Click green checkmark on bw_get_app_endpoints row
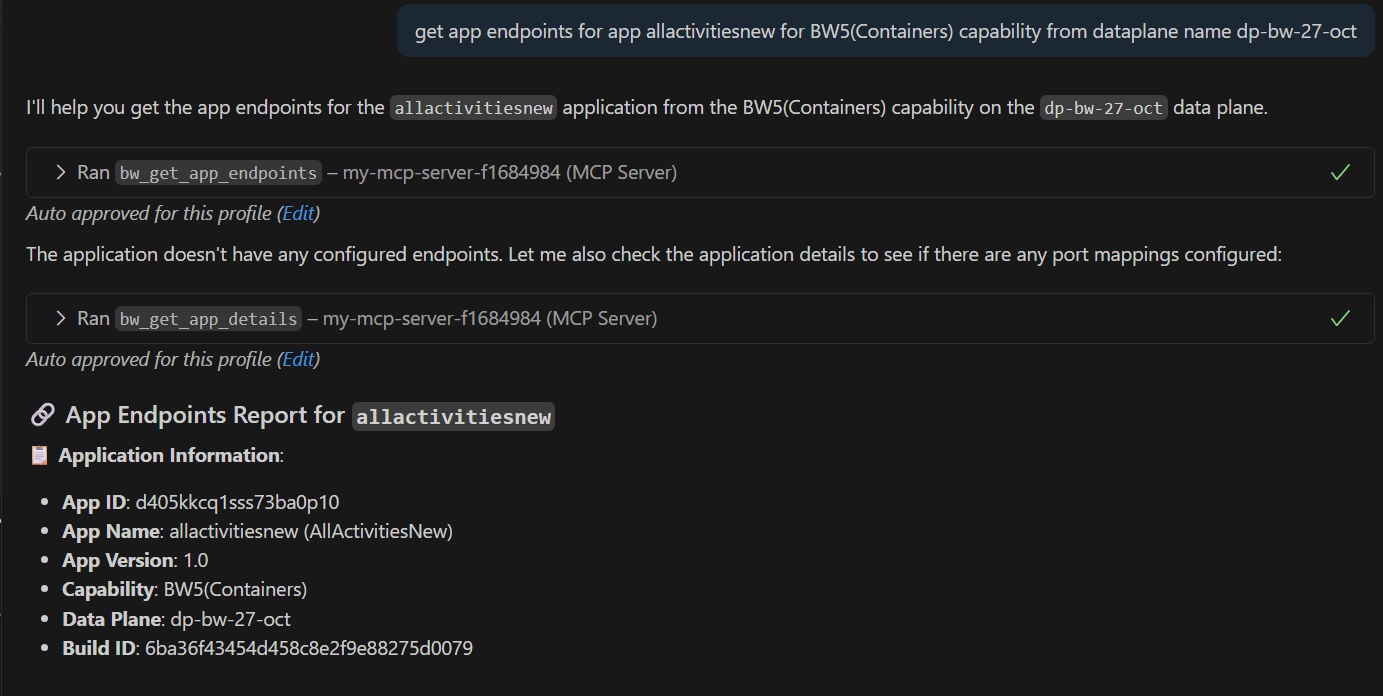The height and width of the screenshot is (696, 1383). click(1340, 173)
